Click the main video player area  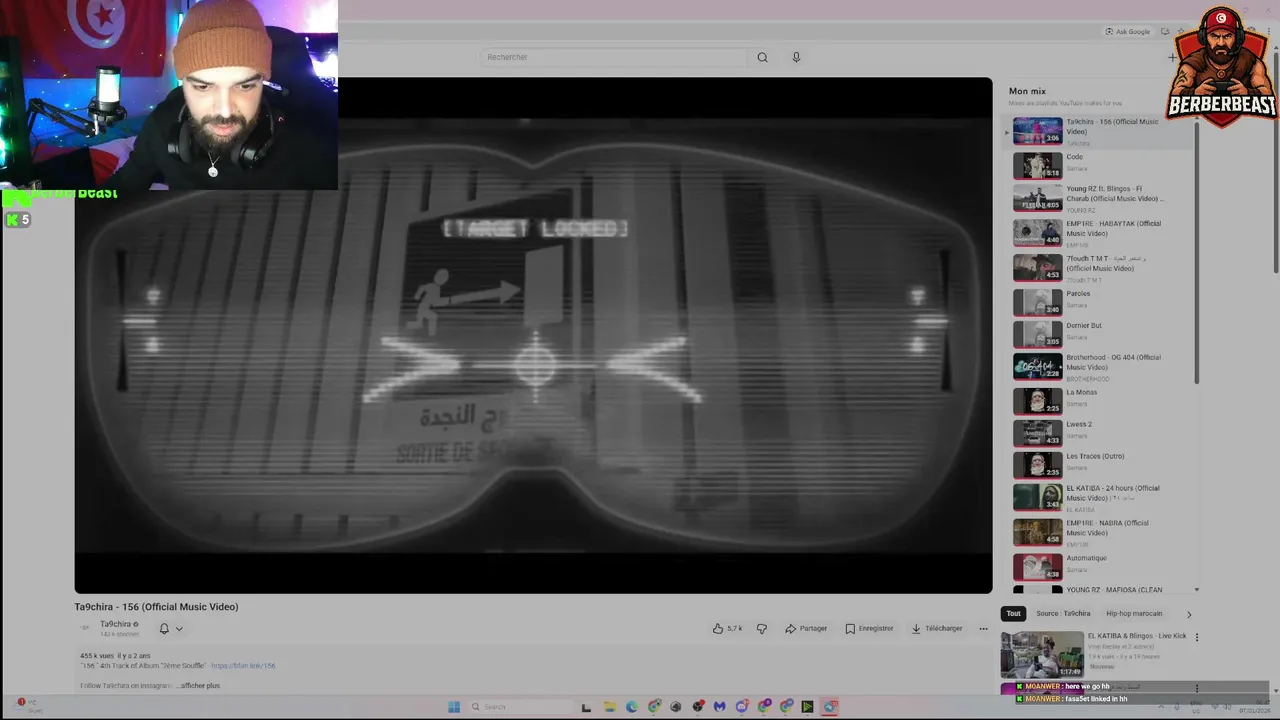point(533,335)
